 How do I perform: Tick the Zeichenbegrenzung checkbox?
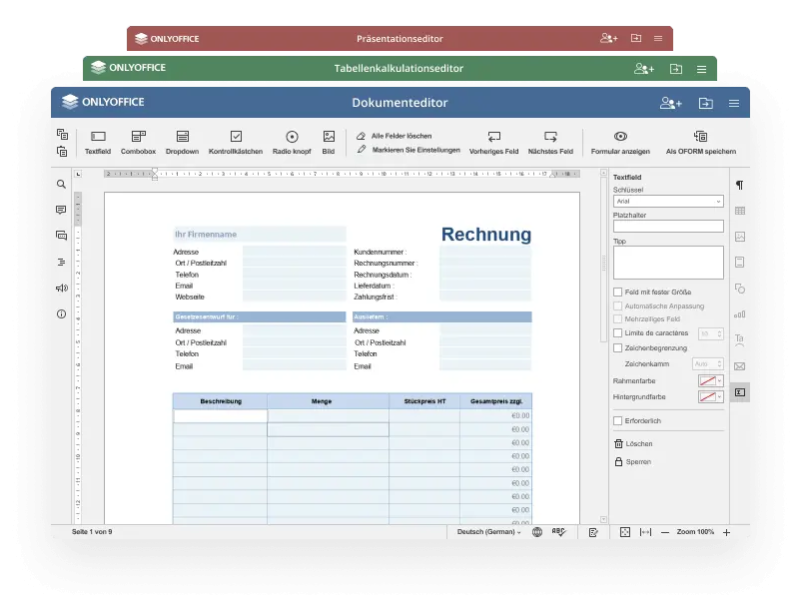[x=618, y=348]
